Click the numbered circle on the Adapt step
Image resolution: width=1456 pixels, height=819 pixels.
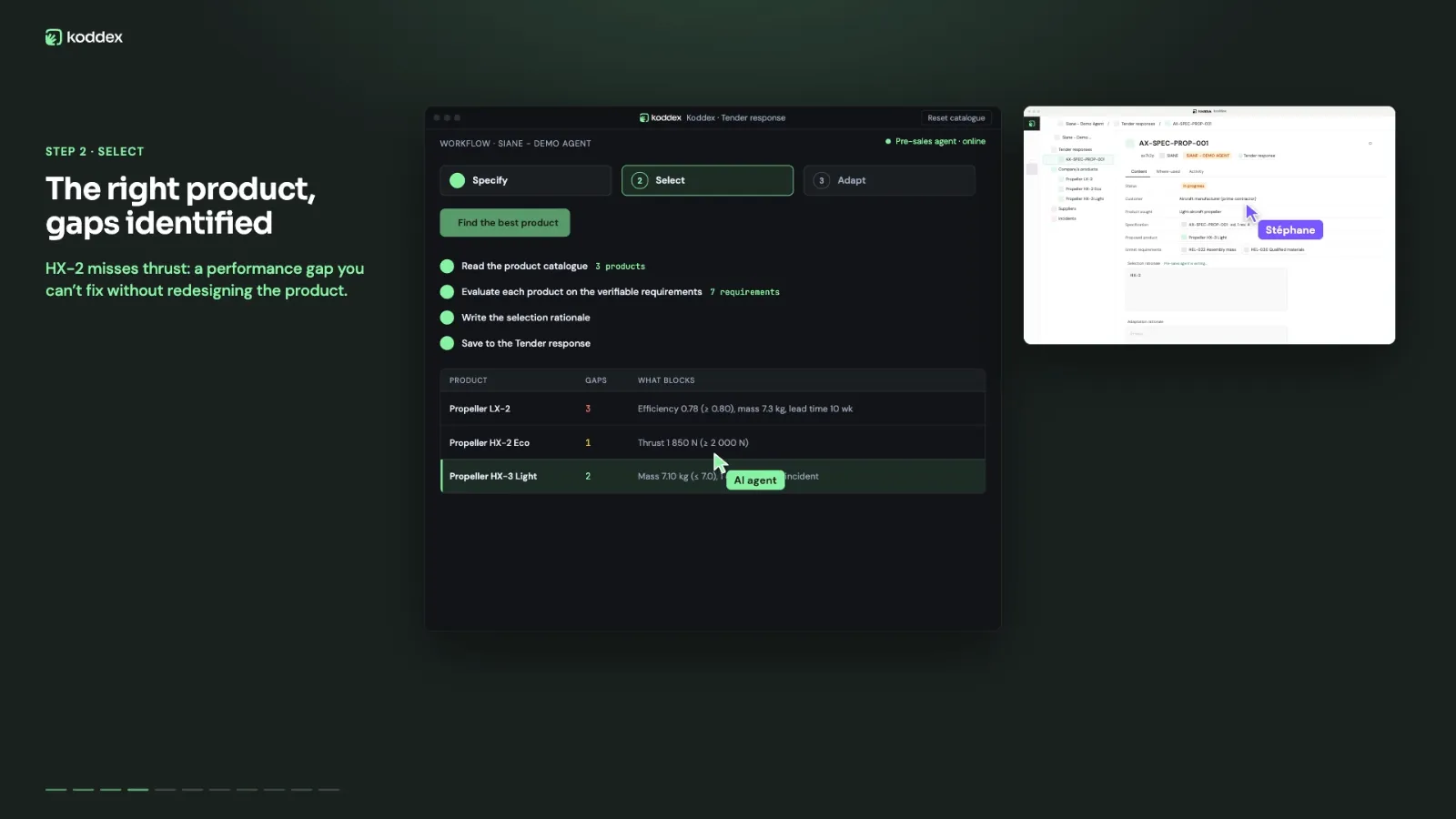pos(822,180)
